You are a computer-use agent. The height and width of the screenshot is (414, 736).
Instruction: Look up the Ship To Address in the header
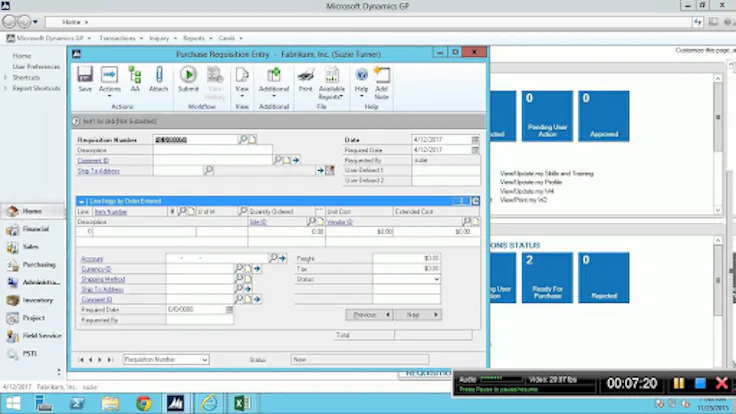[208, 170]
